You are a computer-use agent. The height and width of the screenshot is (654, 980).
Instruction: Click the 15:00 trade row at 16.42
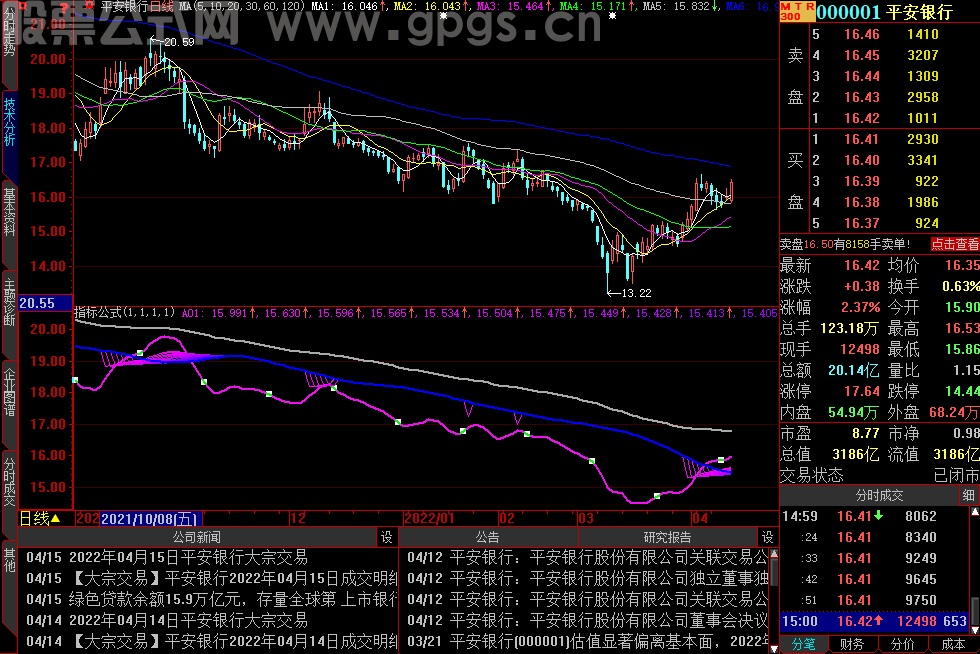[874, 621]
